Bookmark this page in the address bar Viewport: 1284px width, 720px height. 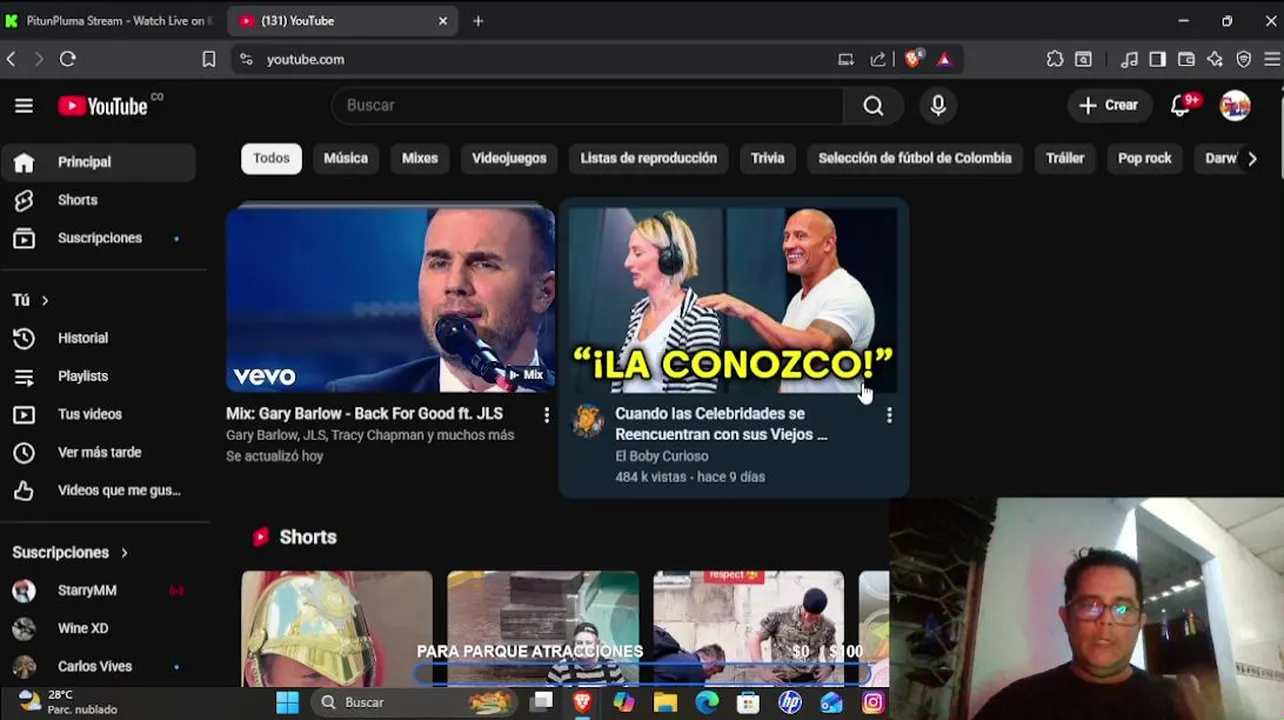208,59
